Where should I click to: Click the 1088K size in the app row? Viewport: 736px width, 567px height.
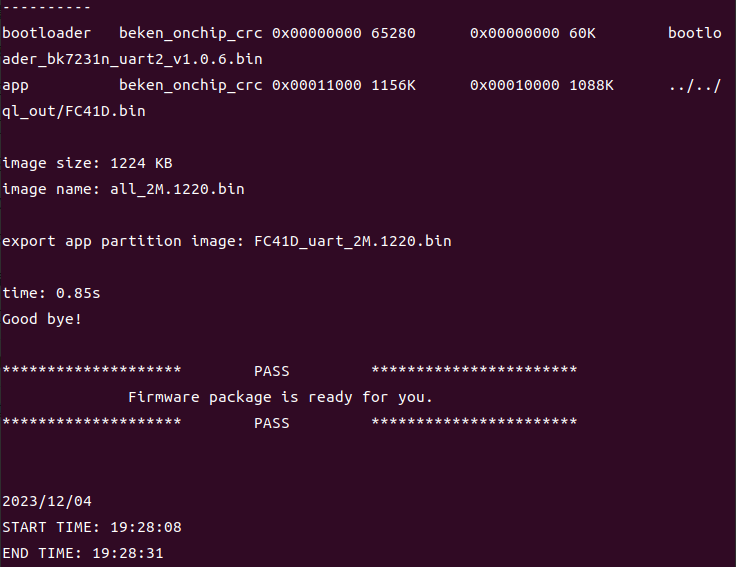pyautogui.click(x=593, y=85)
